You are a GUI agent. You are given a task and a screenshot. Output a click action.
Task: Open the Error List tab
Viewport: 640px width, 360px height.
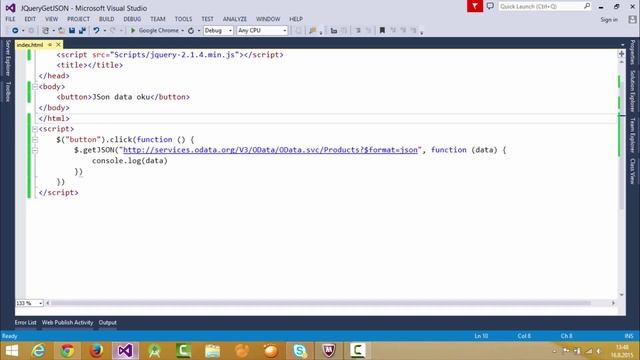[25, 322]
